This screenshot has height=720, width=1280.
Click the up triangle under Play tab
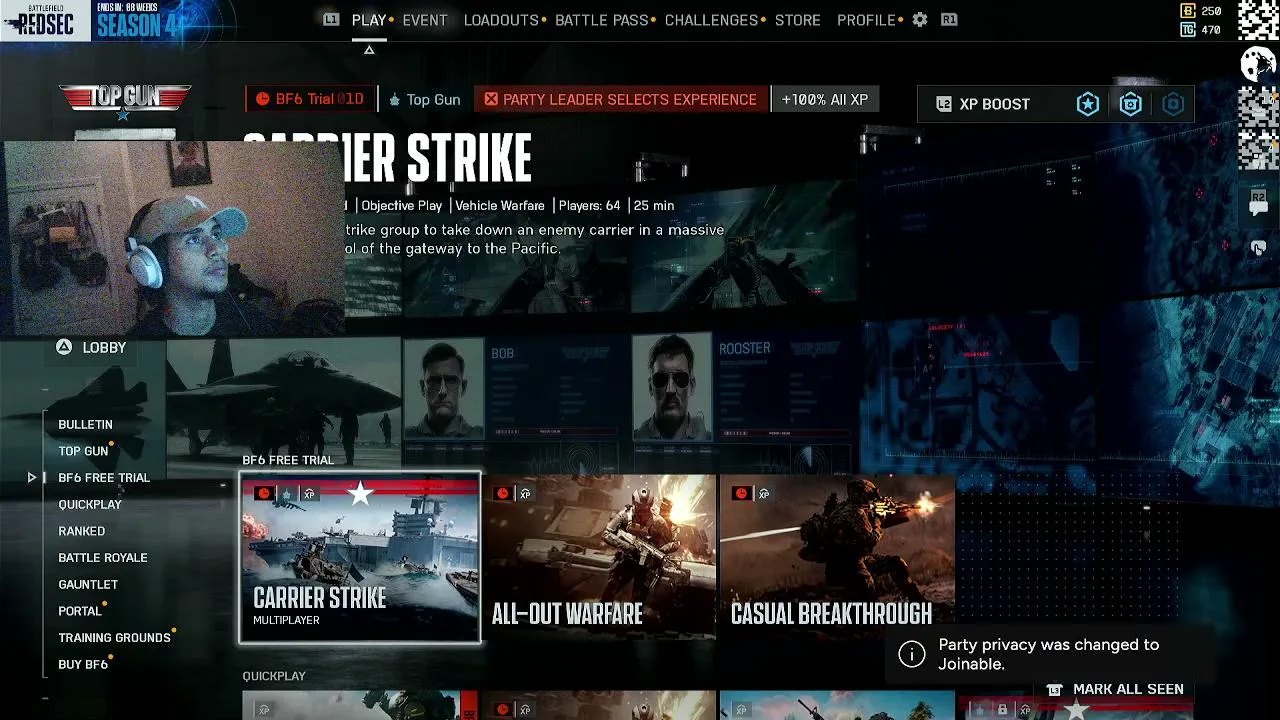point(369,50)
